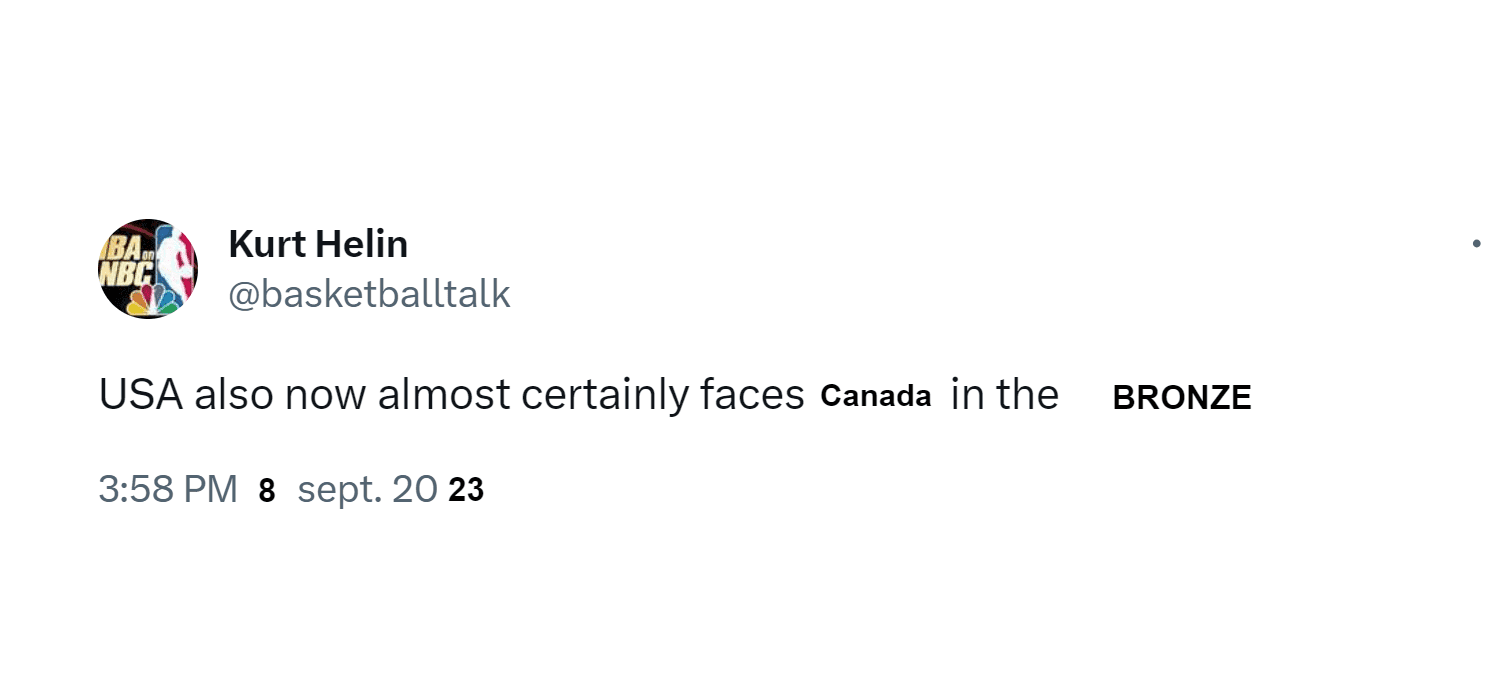Click the bold Canada text
1486x685 pixels.
pos(875,396)
